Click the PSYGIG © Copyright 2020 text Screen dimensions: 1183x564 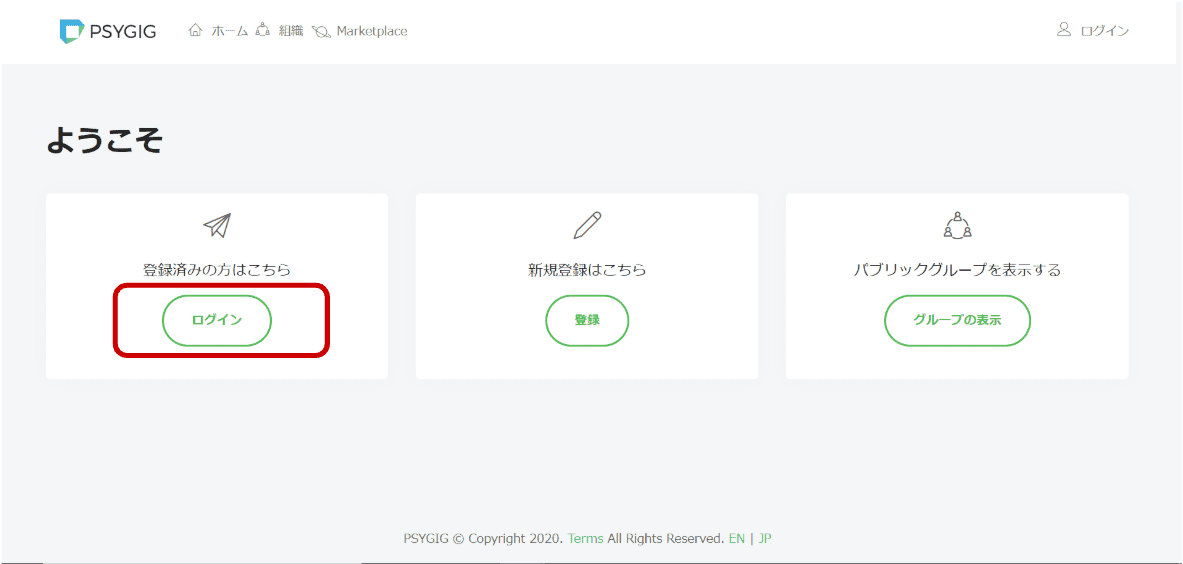(483, 538)
